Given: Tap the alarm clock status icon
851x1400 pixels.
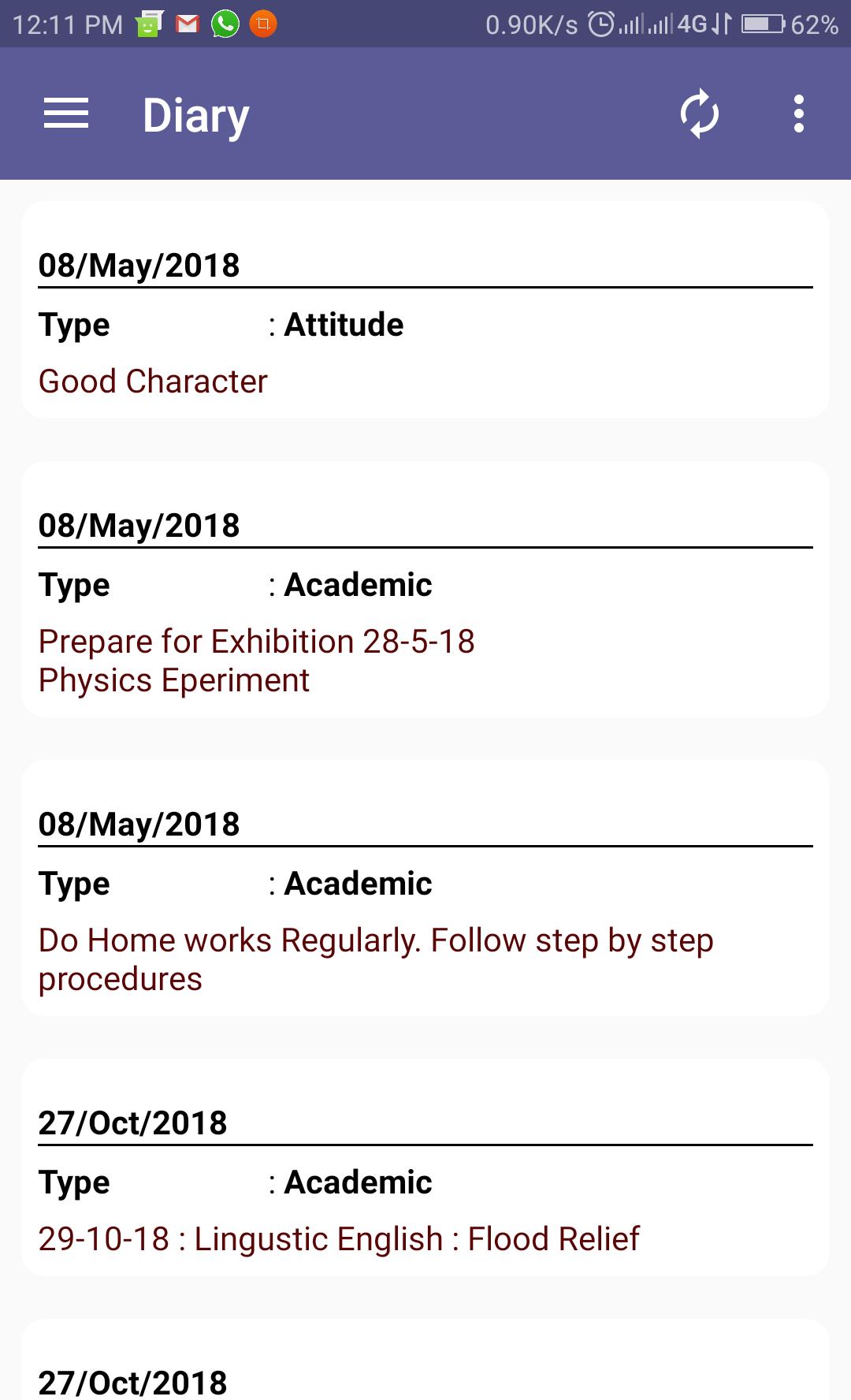Looking at the screenshot, I should (x=601, y=24).
